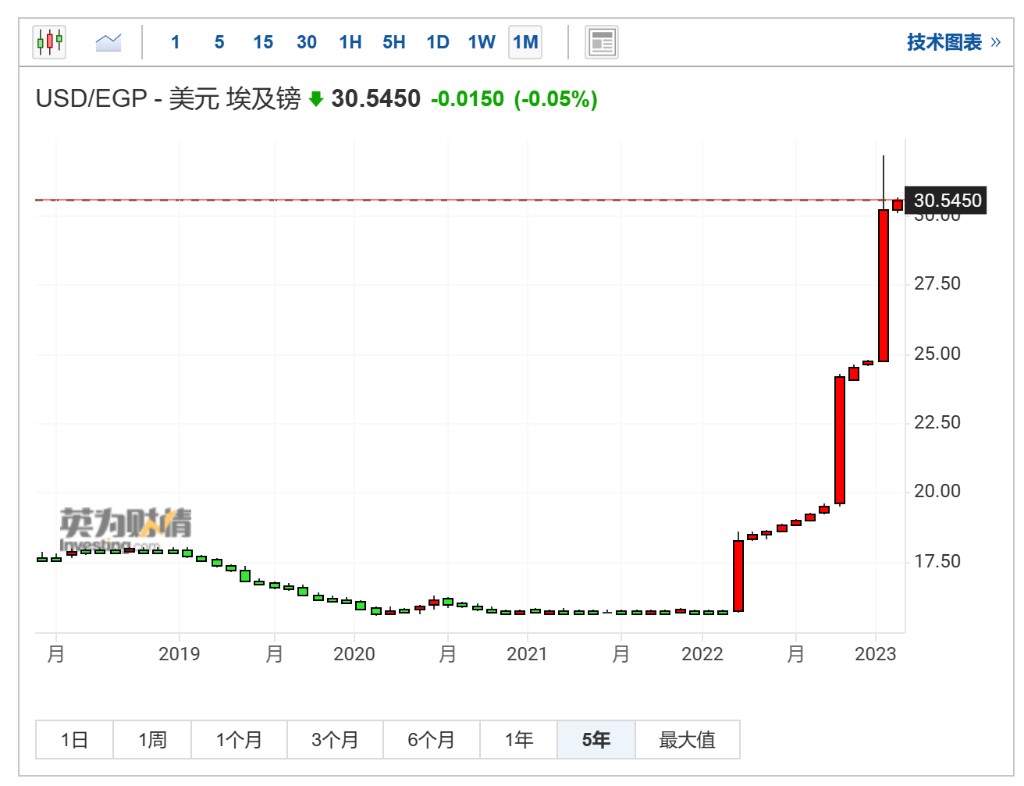Switch the interval to 1D
1024x786 pixels.
pyautogui.click(x=437, y=42)
